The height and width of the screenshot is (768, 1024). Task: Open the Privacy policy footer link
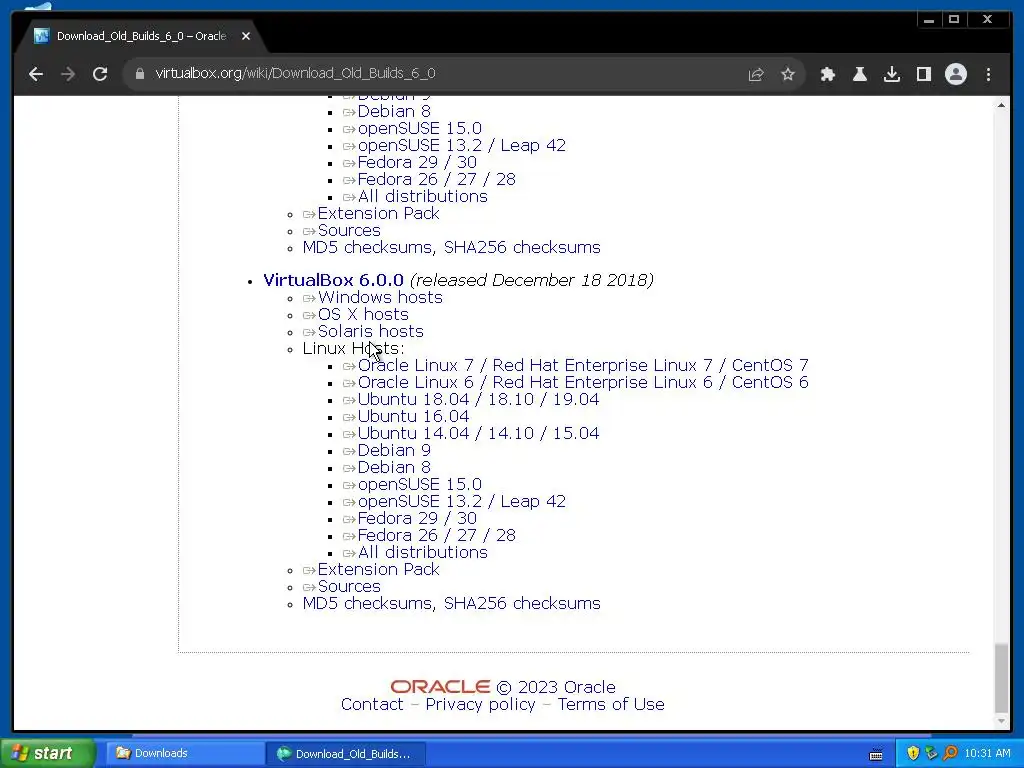[480, 705]
